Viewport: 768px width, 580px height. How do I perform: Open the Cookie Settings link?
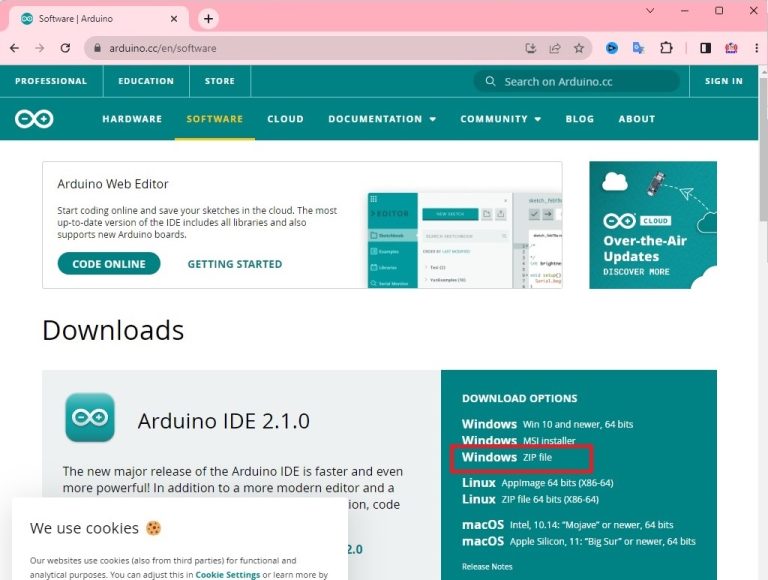coord(227,575)
